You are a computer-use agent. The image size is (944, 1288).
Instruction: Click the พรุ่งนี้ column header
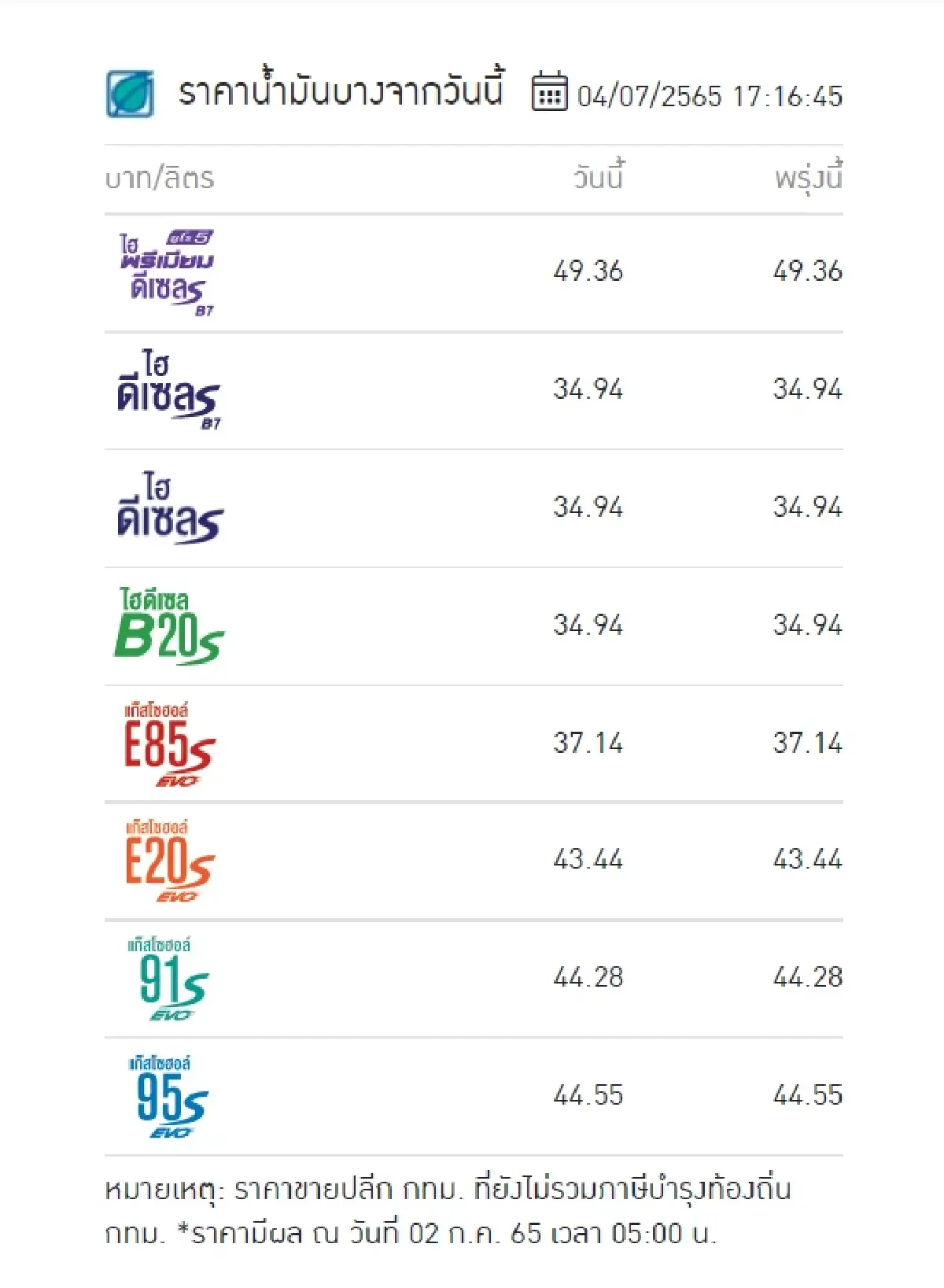click(x=808, y=177)
